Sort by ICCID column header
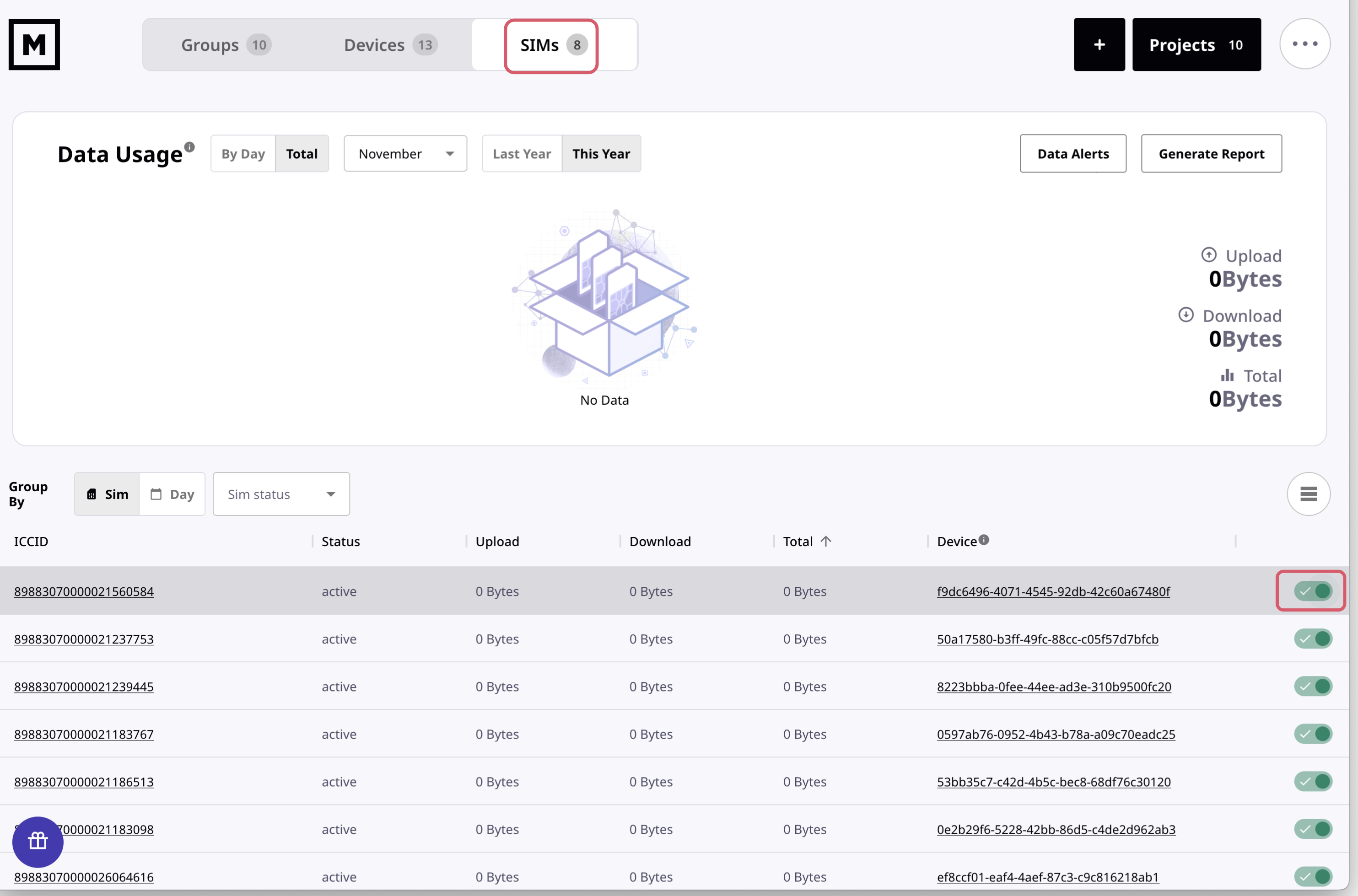The image size is (1358, 896). pos(32,541)
